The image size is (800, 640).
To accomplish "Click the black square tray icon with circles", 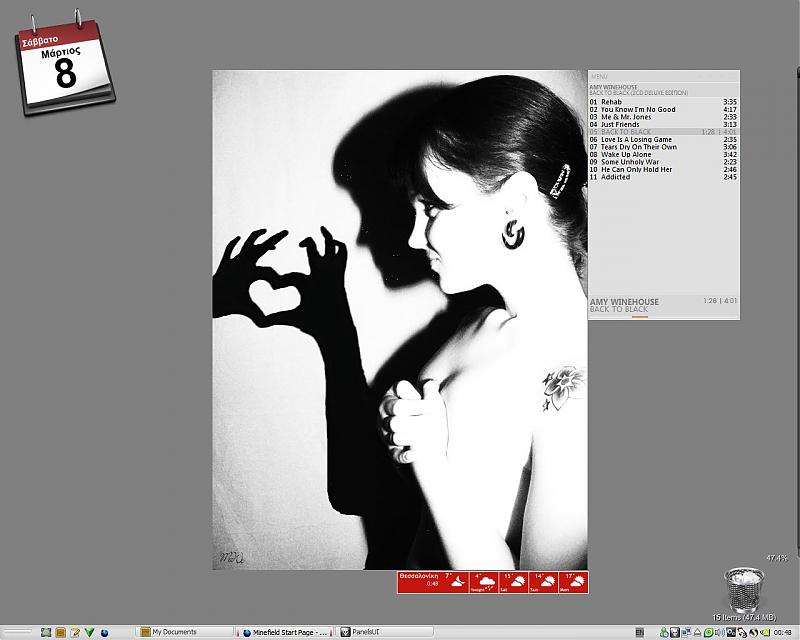I will pos(731,633).
